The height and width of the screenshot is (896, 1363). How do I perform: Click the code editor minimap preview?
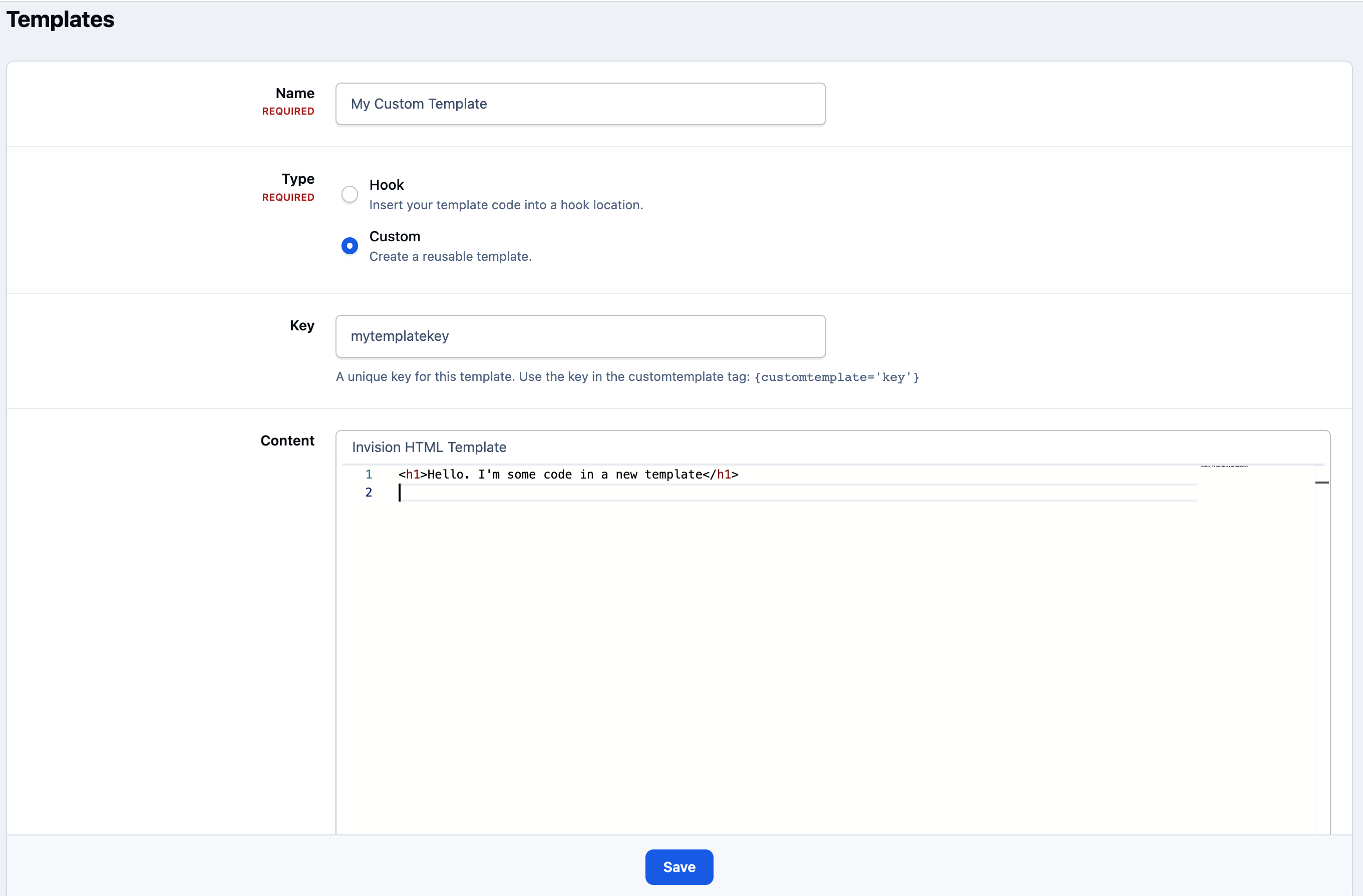click(x=1224, y=467)
